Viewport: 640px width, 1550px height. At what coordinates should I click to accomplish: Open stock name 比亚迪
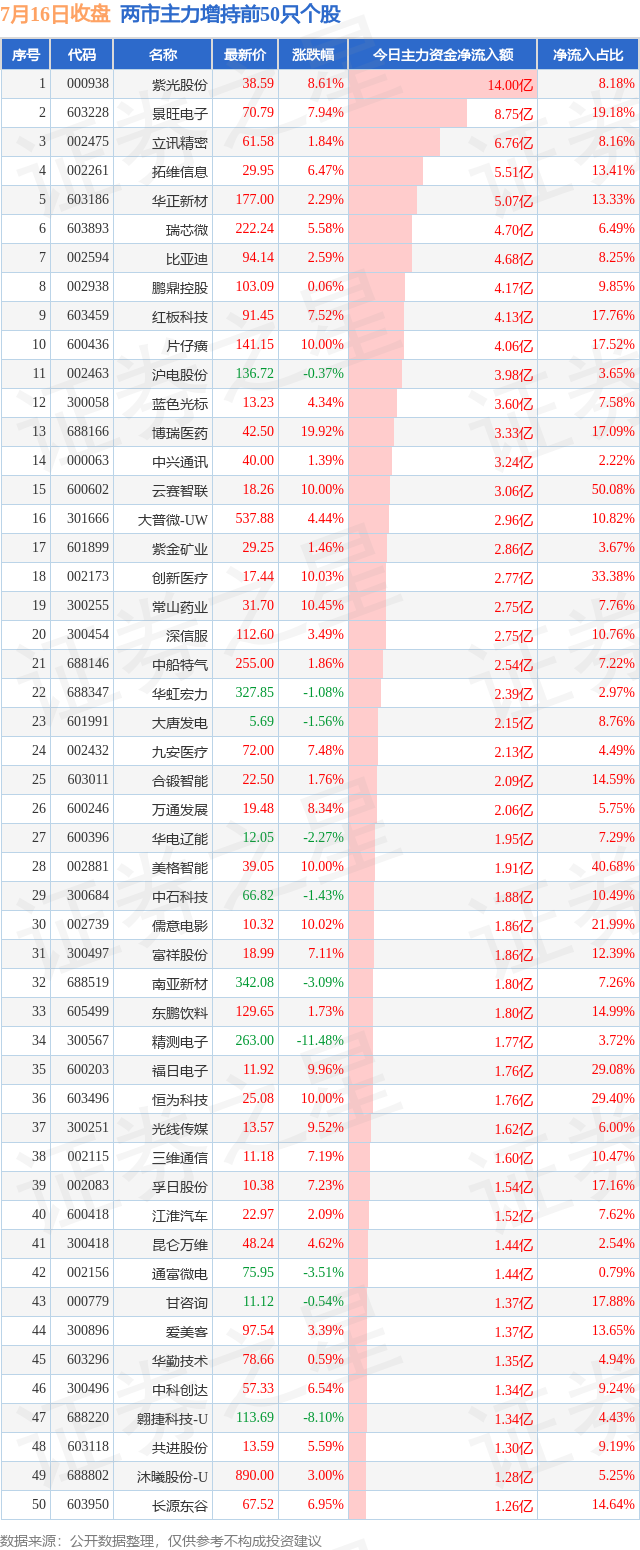(187, 258)
